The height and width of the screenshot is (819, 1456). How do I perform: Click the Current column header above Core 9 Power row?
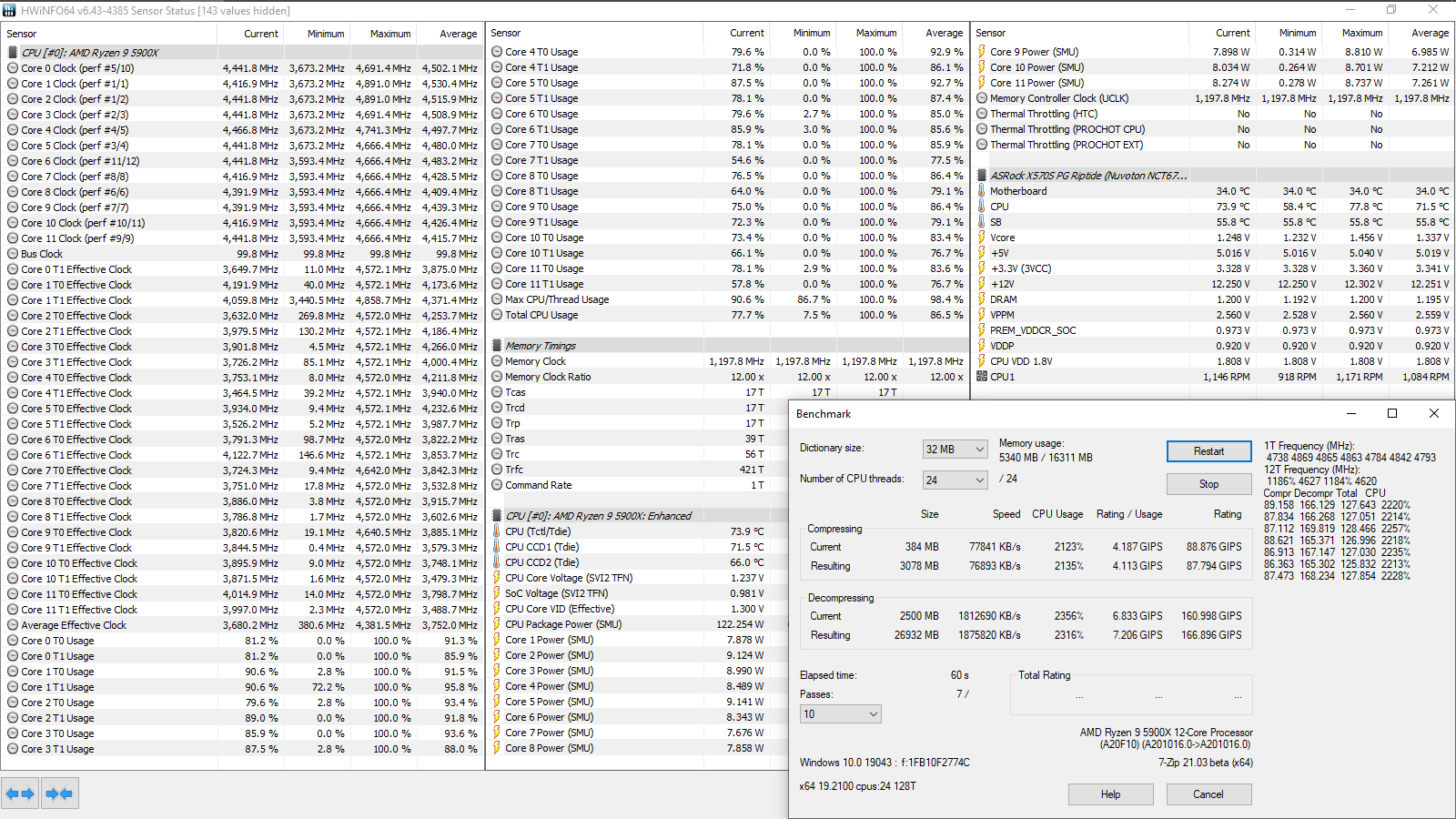(x=1219, y=33)
